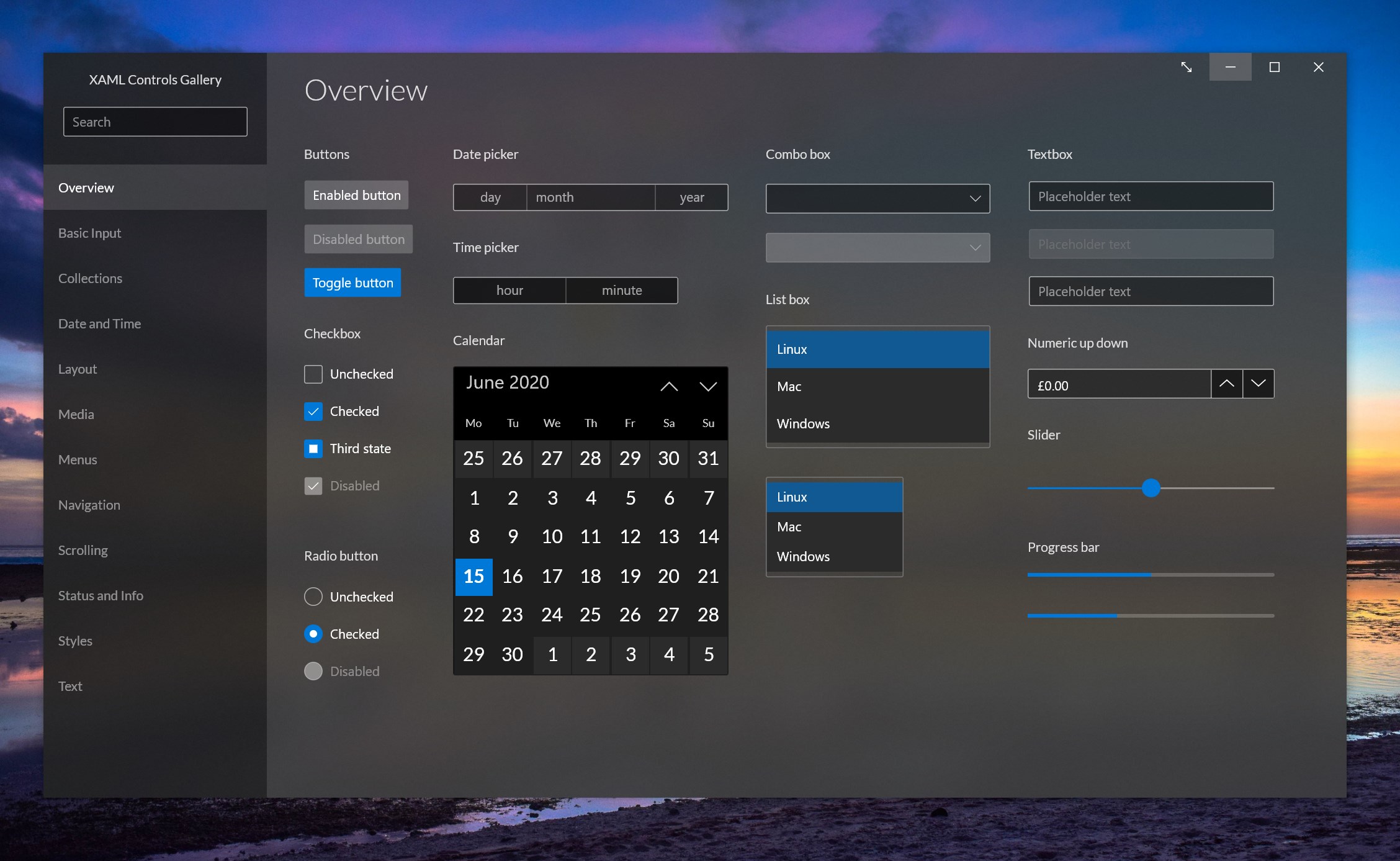
Task: Navigate to Date and Time section
Action: (100, 324)
